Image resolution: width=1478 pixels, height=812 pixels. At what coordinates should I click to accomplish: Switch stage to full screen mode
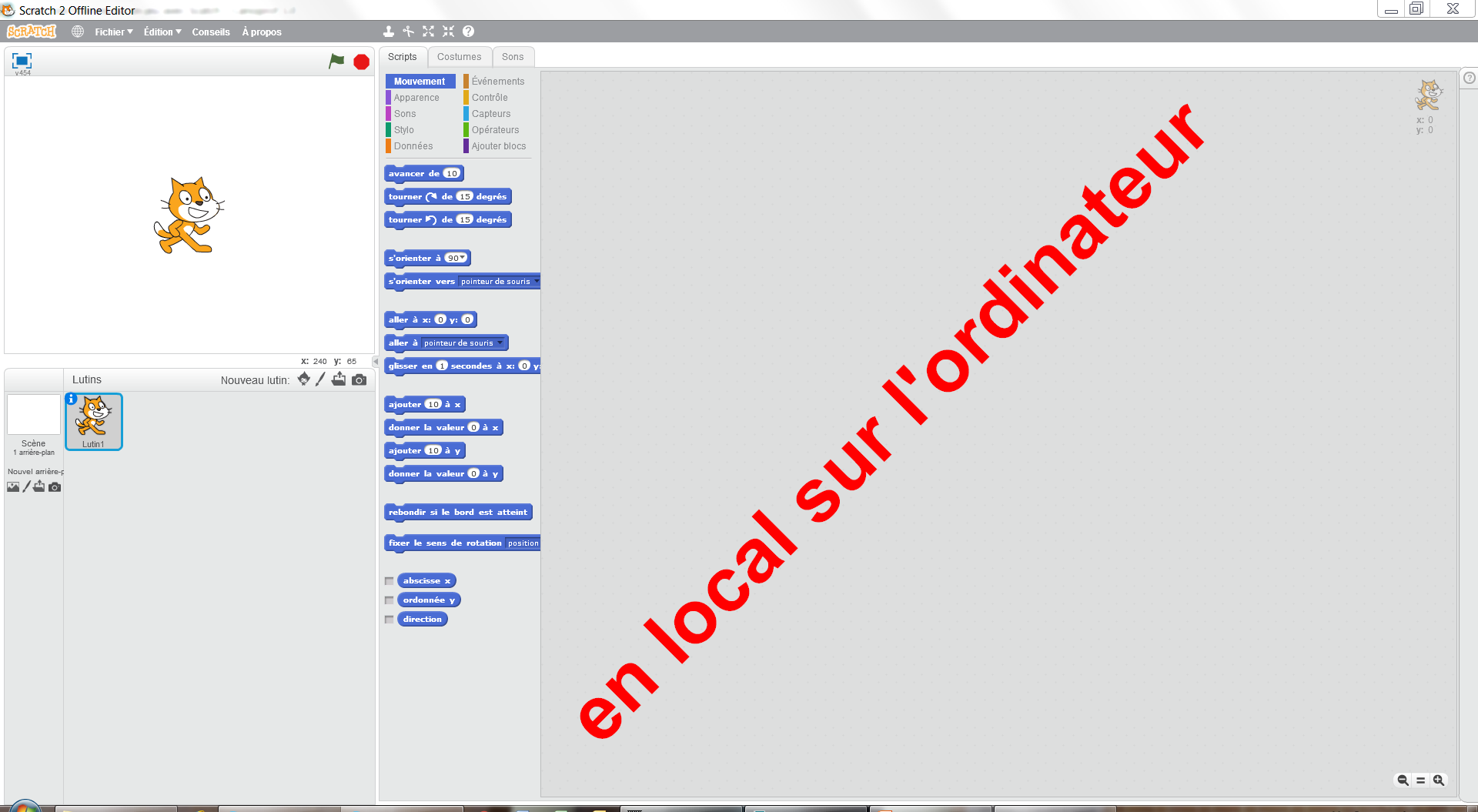pyautogui.click(x=22, y=61)
